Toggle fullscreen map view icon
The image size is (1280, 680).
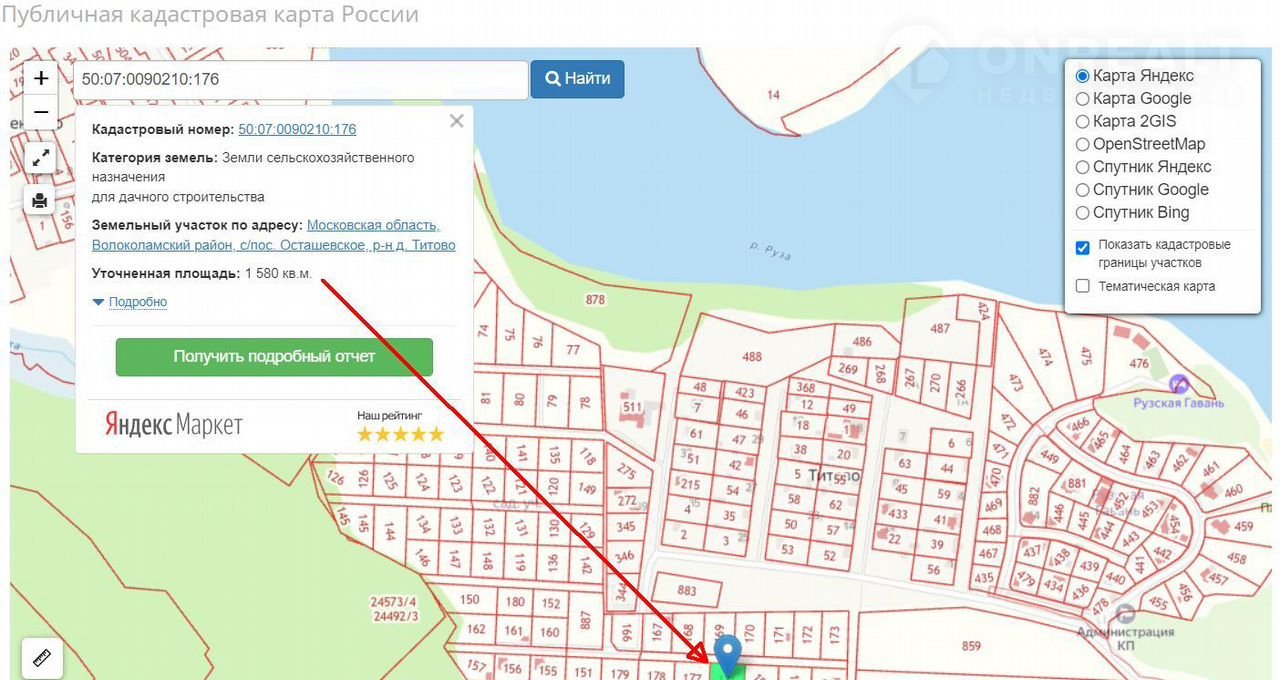tap(41, 158)
